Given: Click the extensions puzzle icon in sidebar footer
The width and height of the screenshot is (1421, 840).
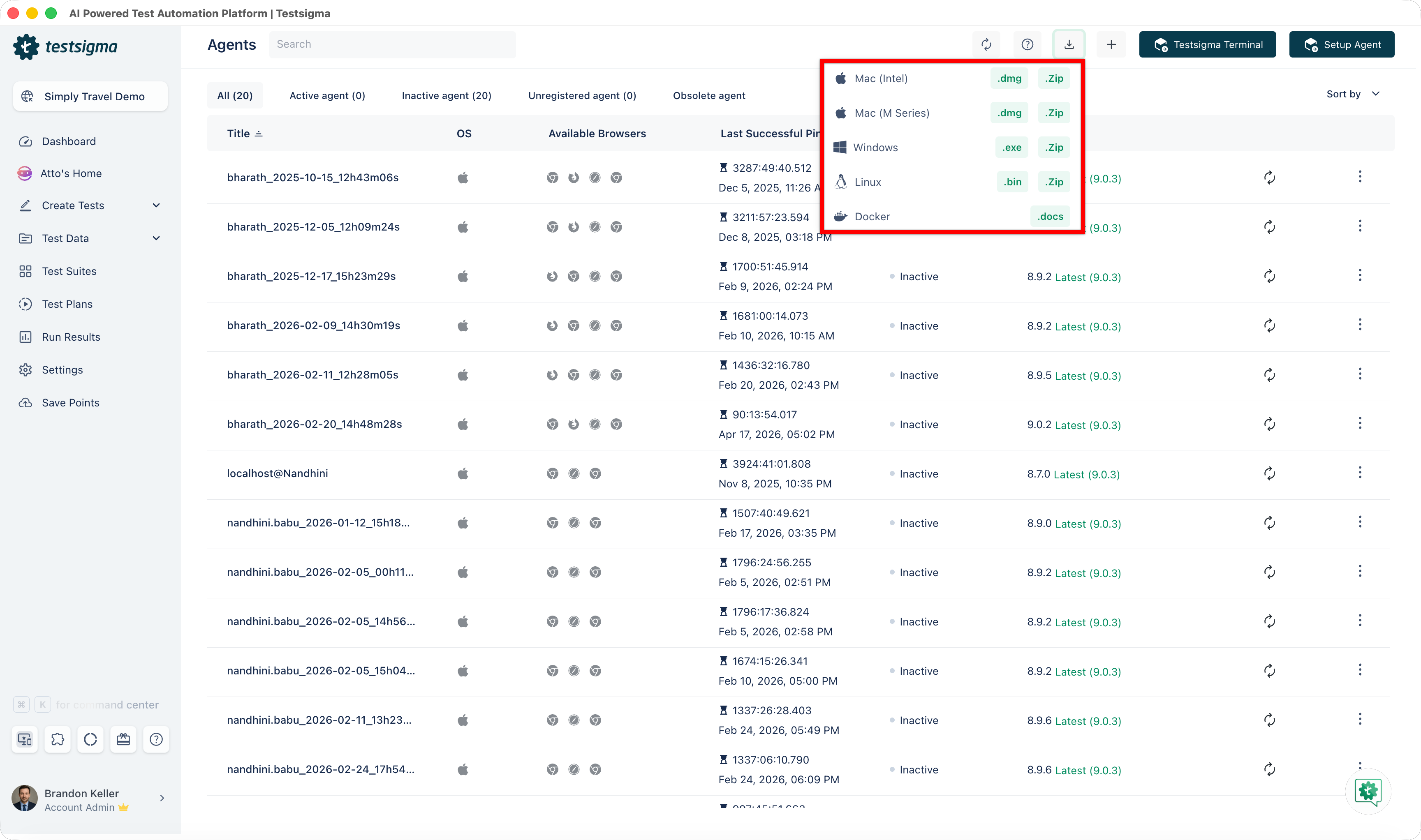Looking at the screenshot, I should (x=57, y=739).
